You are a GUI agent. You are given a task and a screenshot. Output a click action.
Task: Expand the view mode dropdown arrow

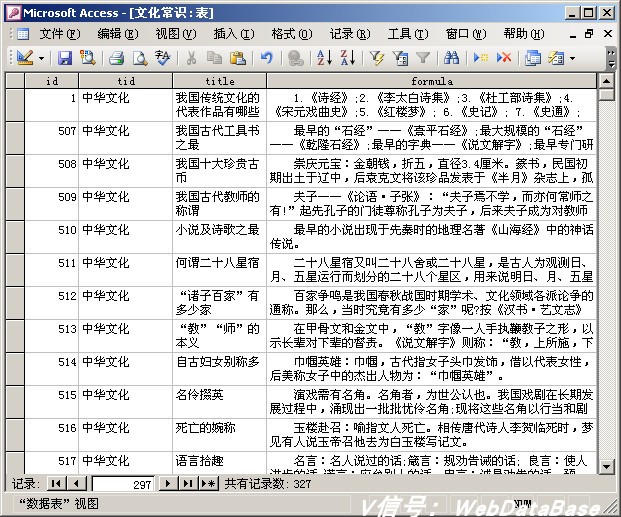tap(41, 59)
